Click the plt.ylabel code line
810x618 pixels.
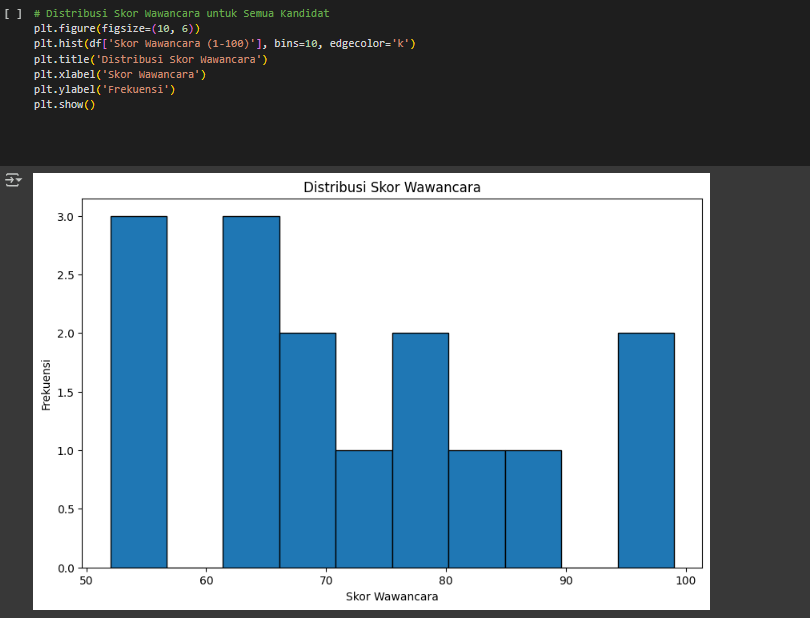[x=104, y=89]
